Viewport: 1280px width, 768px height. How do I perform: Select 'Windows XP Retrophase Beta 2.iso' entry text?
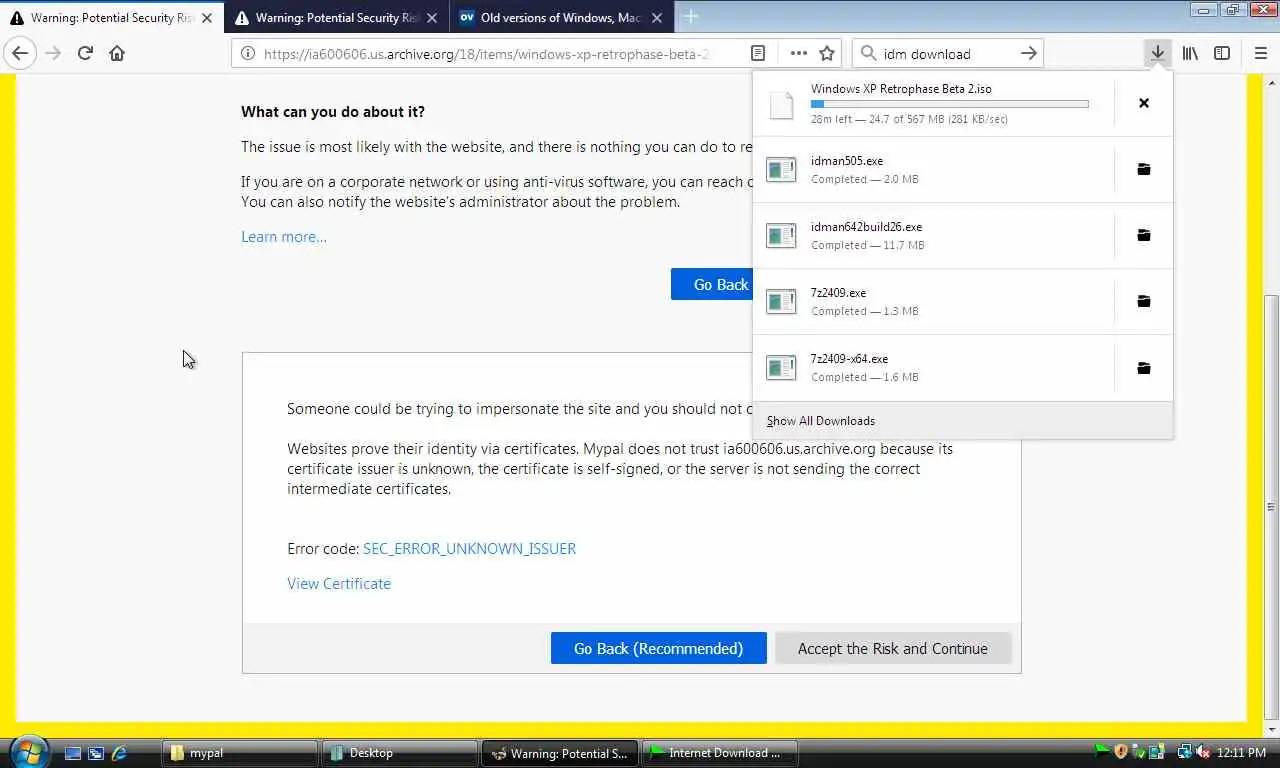point(901,89)
